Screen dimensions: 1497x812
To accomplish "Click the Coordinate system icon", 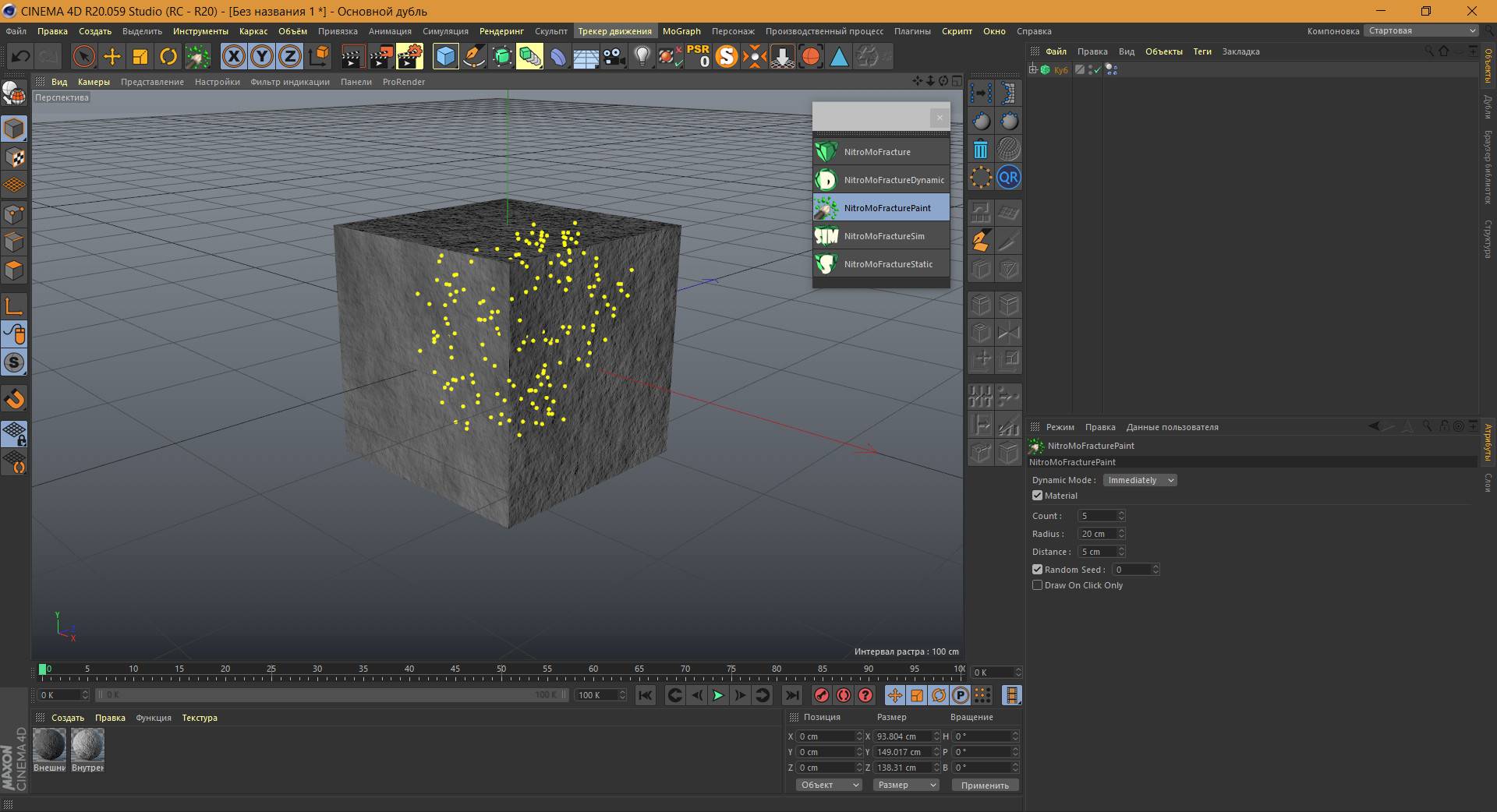I will [x=320, y=56].
